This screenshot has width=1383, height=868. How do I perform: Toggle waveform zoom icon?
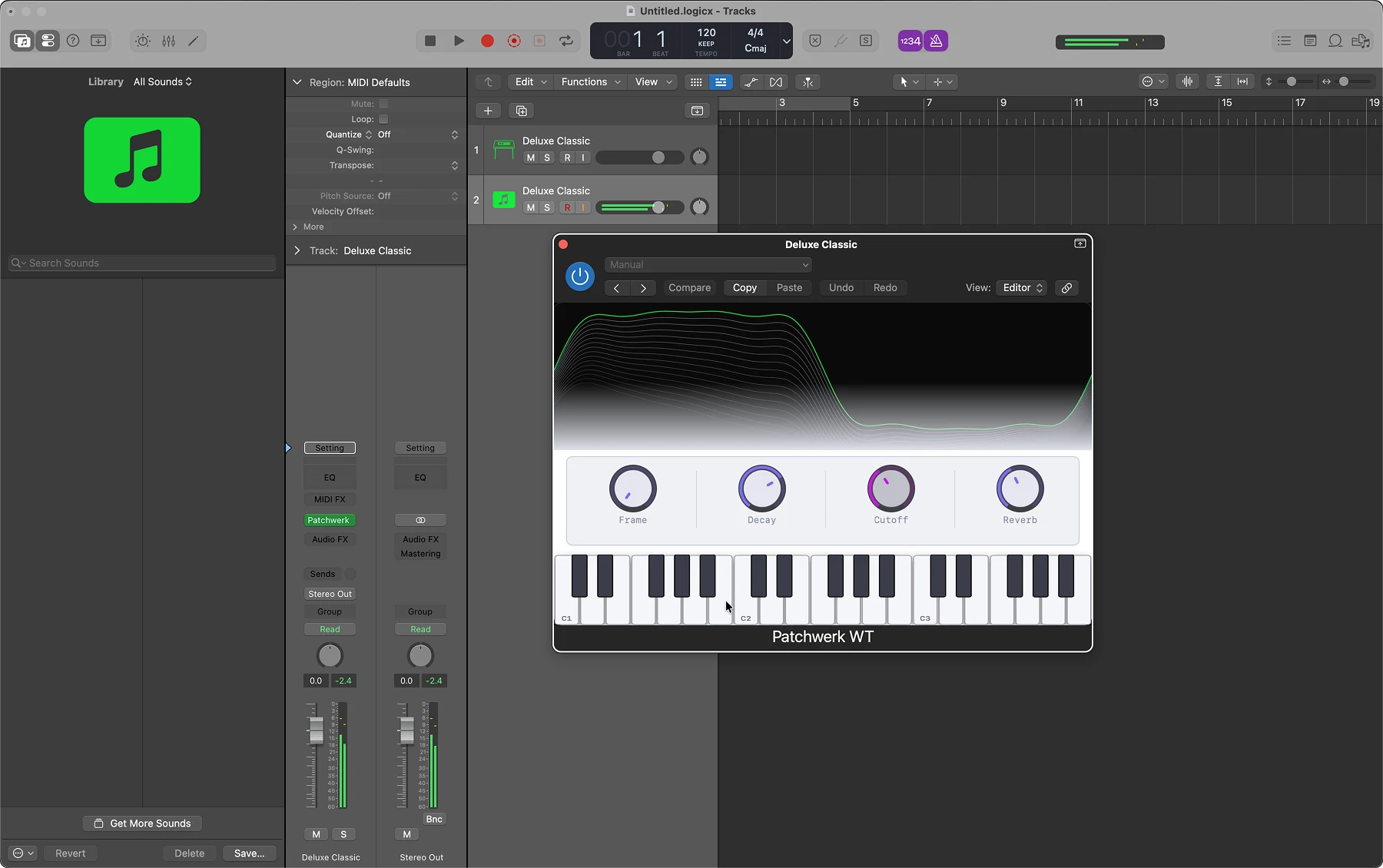pyautogui.click(x=1188, y=81)
